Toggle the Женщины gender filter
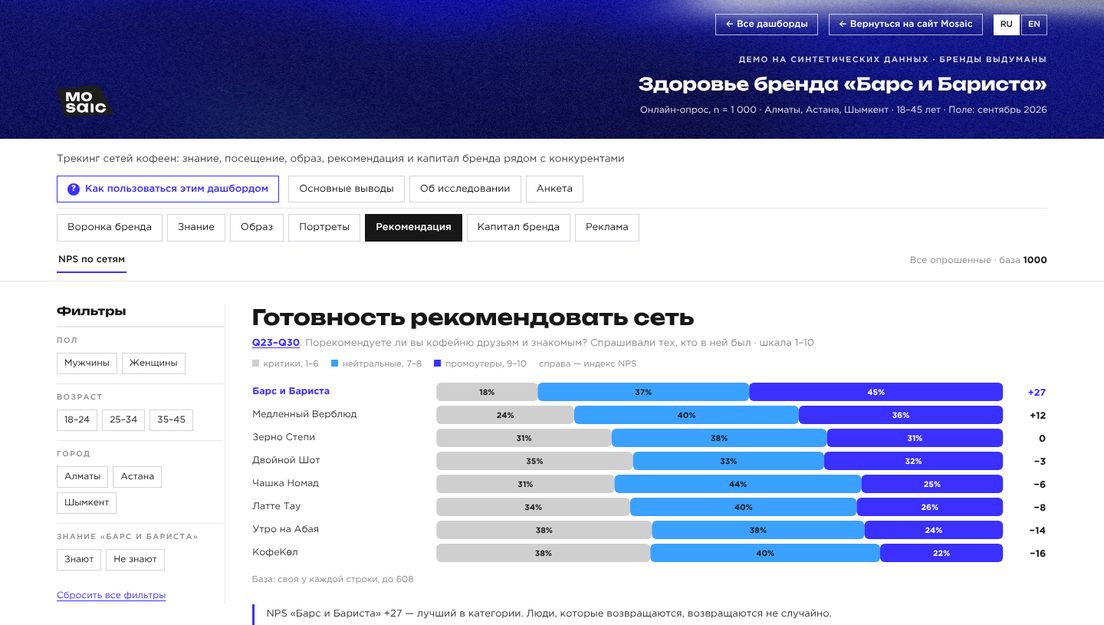The image size is (1104, 625). (153, 363)
